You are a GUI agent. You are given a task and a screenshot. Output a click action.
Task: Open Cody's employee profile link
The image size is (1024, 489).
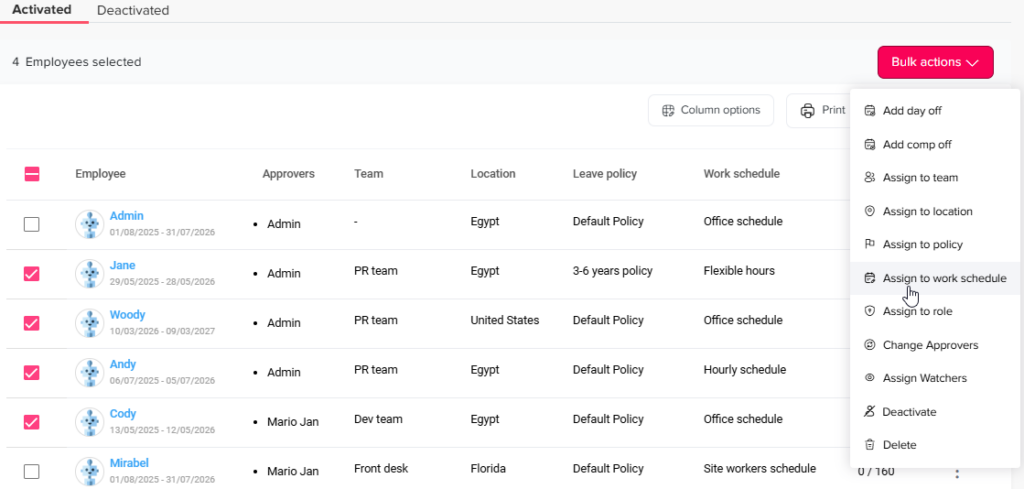(123, 413)
